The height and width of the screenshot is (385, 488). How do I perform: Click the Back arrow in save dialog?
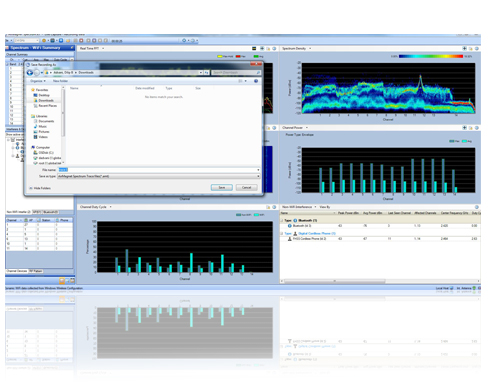tap(30, 73)
